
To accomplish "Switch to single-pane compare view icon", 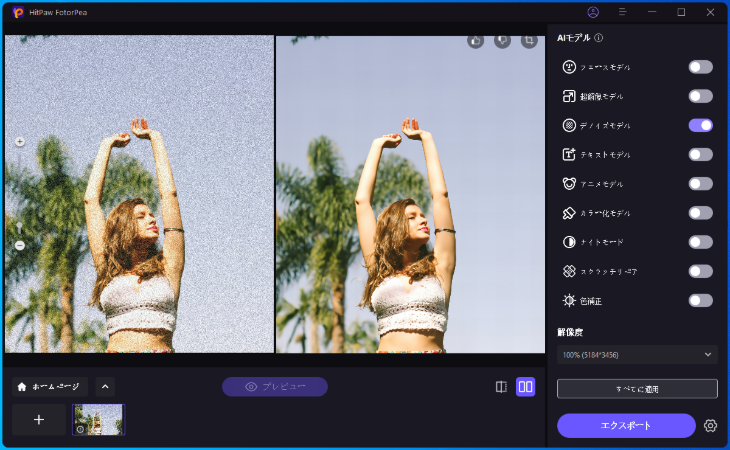I will pos(501,387).
